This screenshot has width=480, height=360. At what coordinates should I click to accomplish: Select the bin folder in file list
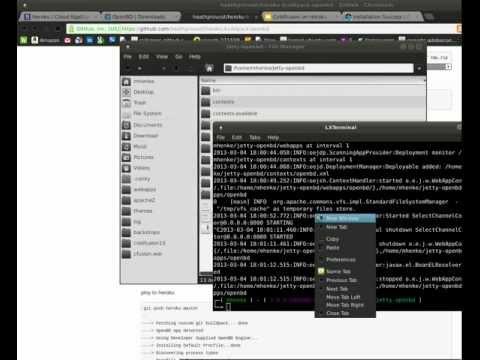313,90
